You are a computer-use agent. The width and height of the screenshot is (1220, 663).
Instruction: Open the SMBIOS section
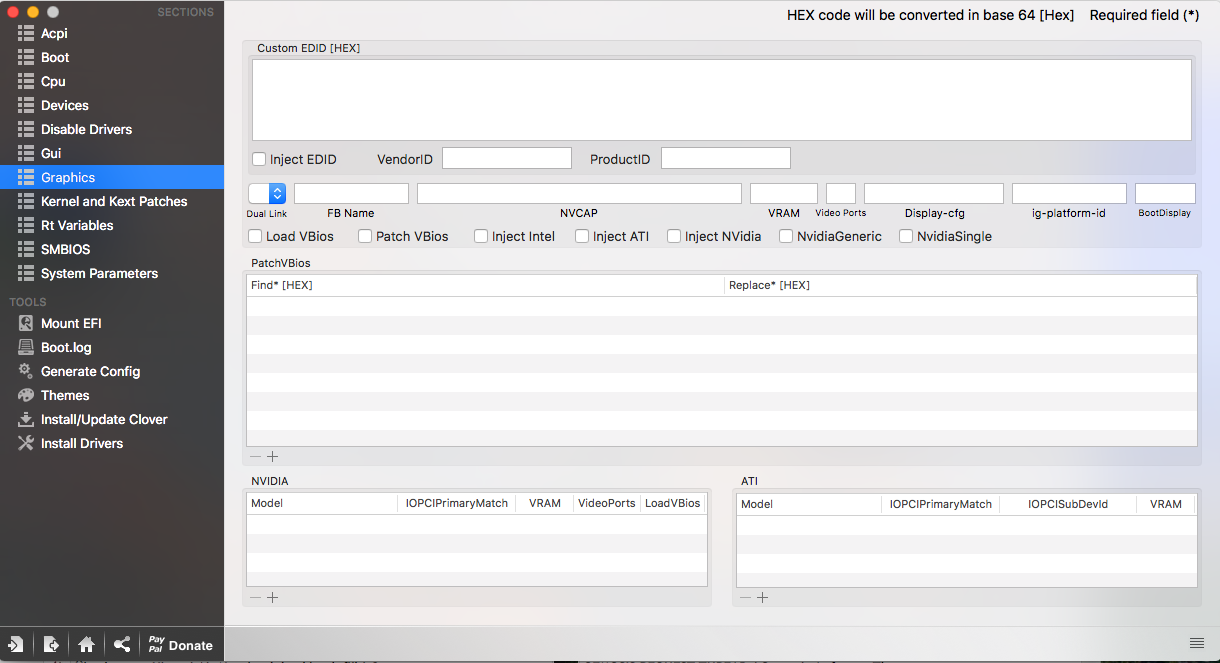pyautogui.click(x=65, y=249)
